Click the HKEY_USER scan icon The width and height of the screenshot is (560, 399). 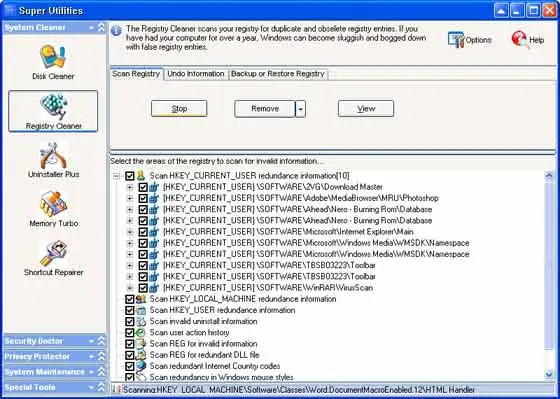141,310
